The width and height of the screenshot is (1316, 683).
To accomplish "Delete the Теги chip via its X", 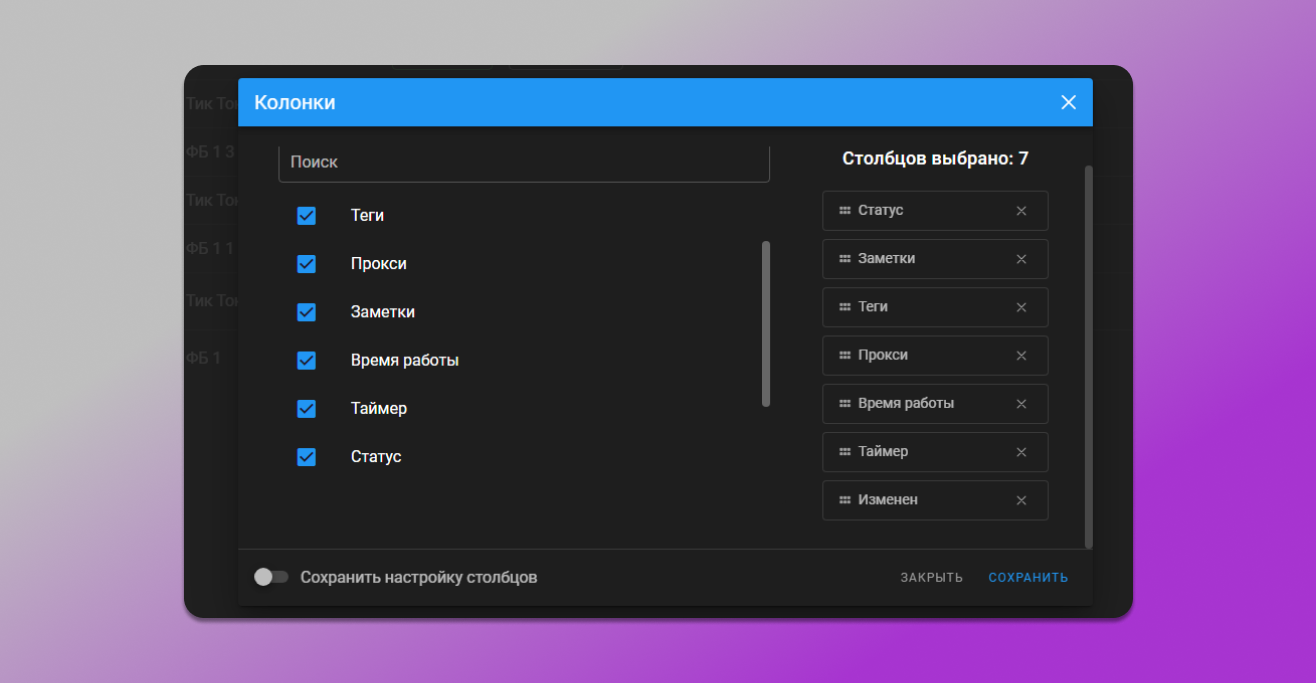I will [1021, 308].
